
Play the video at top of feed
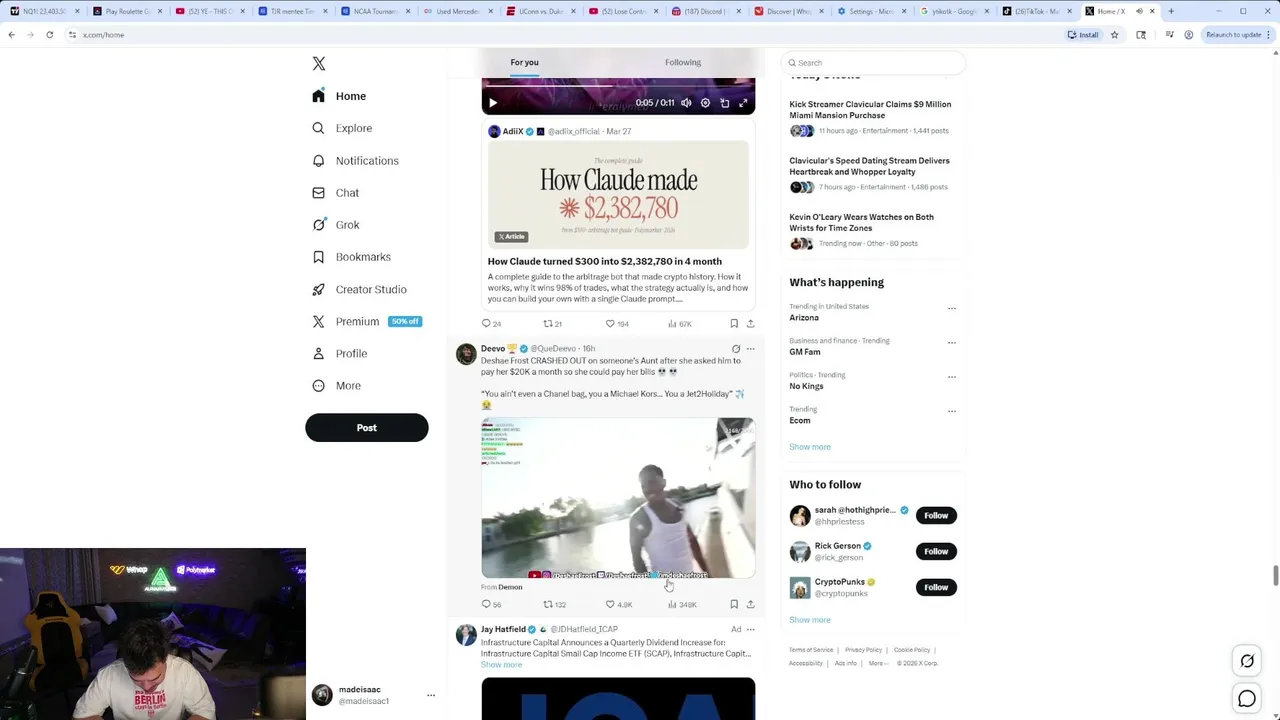pyautogui.click(x=492, y=102)
